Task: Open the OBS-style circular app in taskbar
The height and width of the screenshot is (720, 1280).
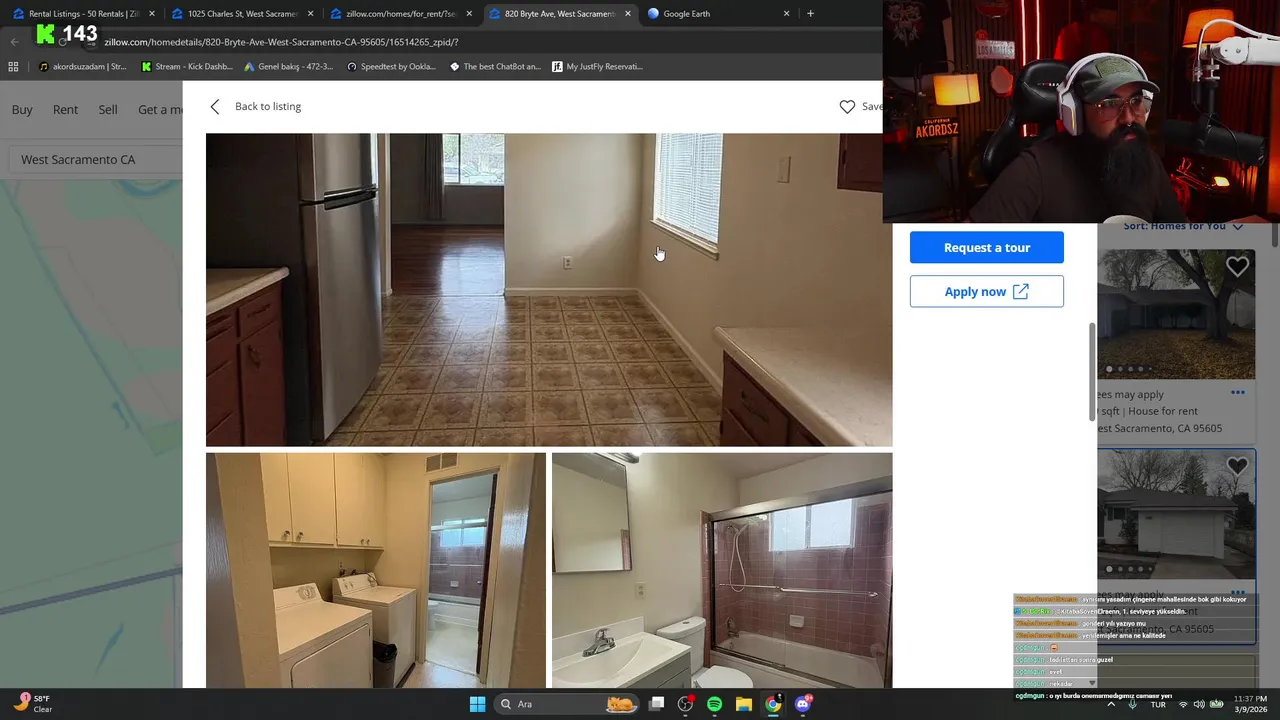Action: 685,704
